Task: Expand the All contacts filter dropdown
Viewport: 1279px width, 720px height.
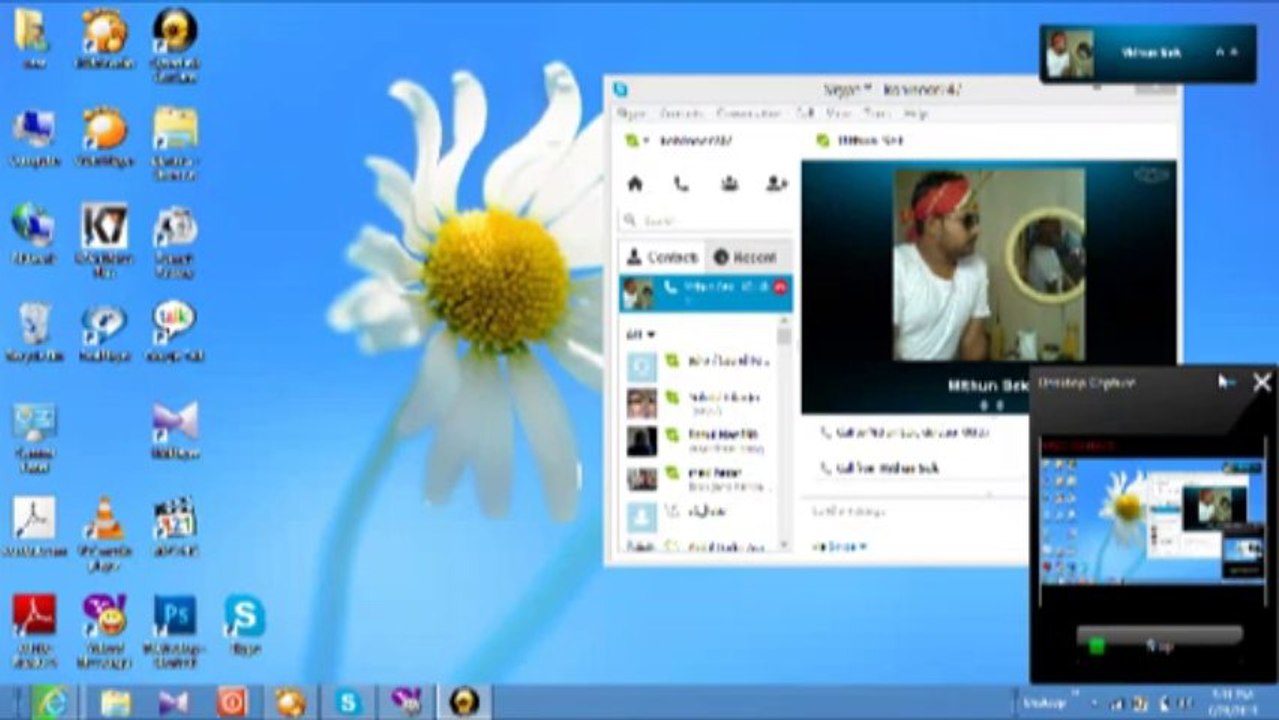Action: pos(640,334)
